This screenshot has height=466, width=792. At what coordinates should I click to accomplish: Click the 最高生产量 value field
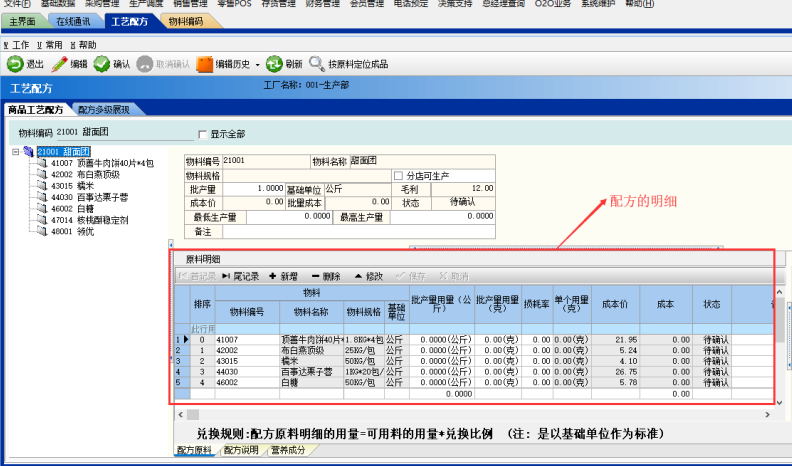pyautogui.click(x=442, y=217)
